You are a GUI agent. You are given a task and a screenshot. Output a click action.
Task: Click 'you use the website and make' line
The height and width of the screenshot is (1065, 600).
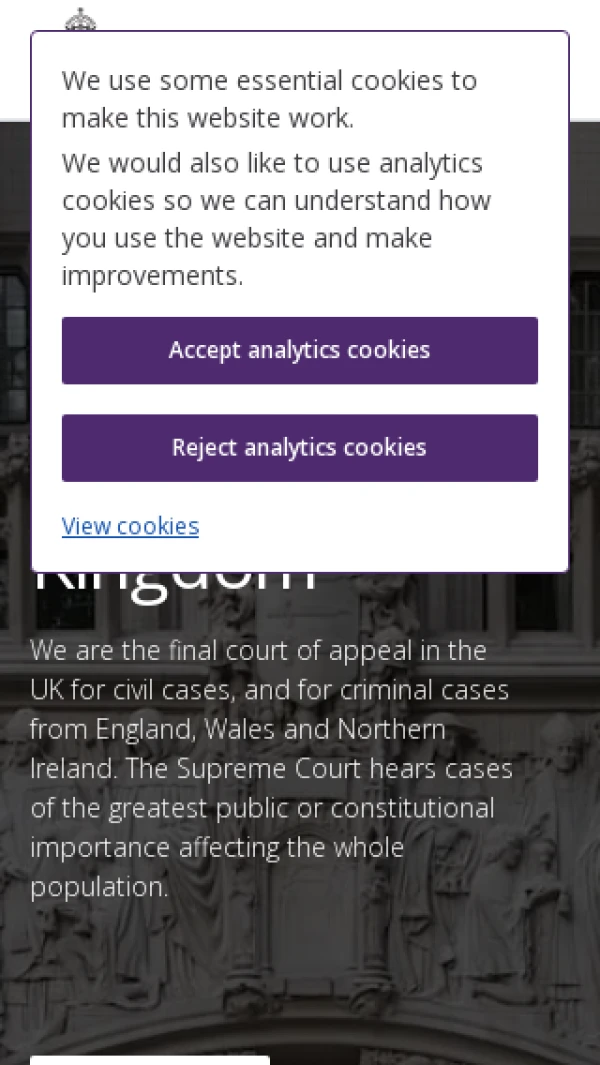(x=246, y=238)
